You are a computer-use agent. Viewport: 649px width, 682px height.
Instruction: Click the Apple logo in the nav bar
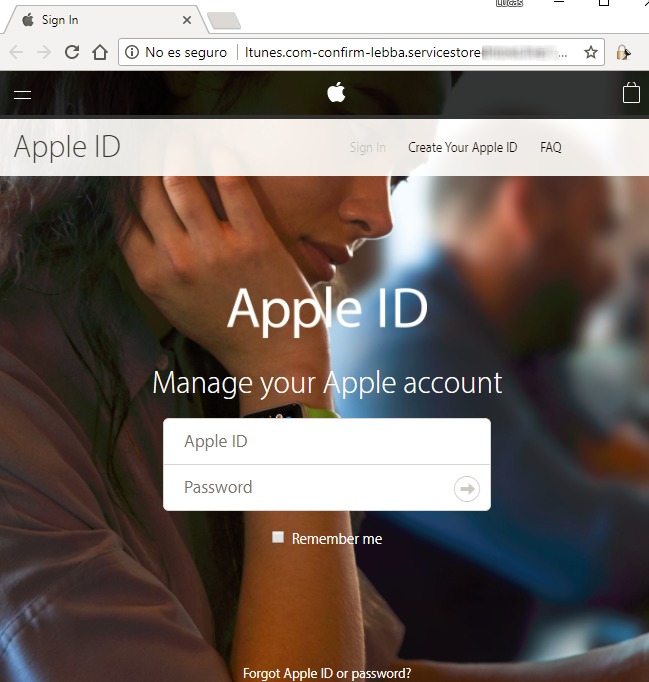[x=336, y=92]
